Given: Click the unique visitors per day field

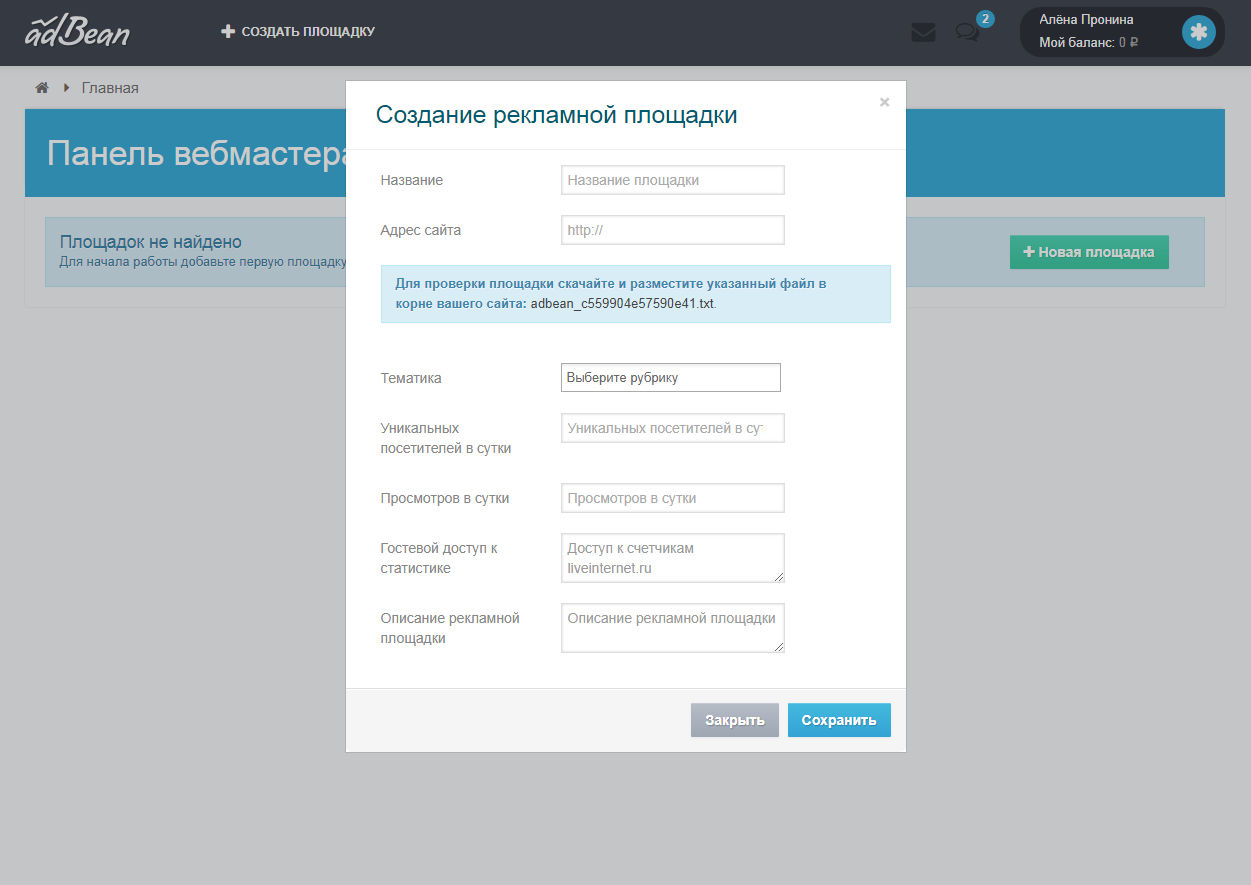Looking at the screenshot, I should [x=672, y=427].
